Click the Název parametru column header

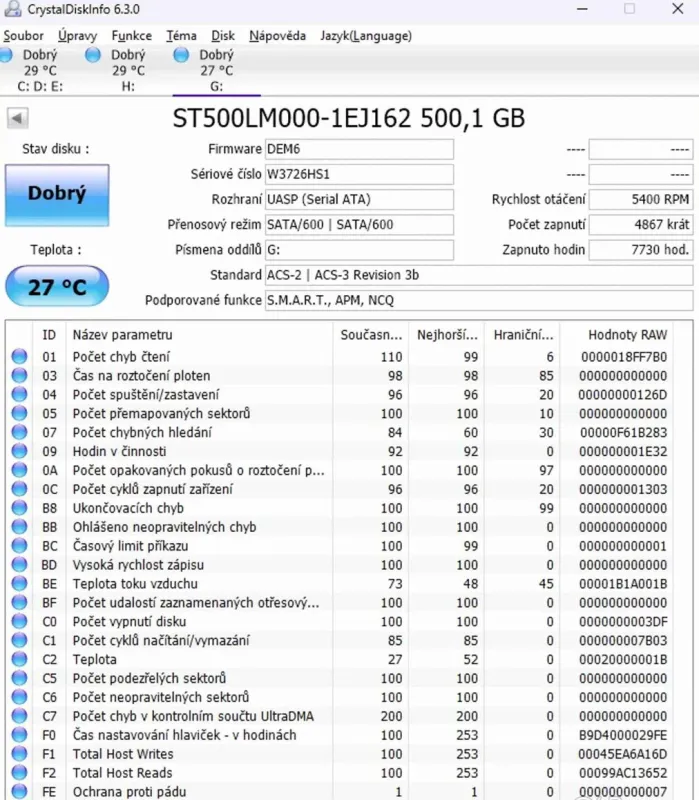coord(123,334)
